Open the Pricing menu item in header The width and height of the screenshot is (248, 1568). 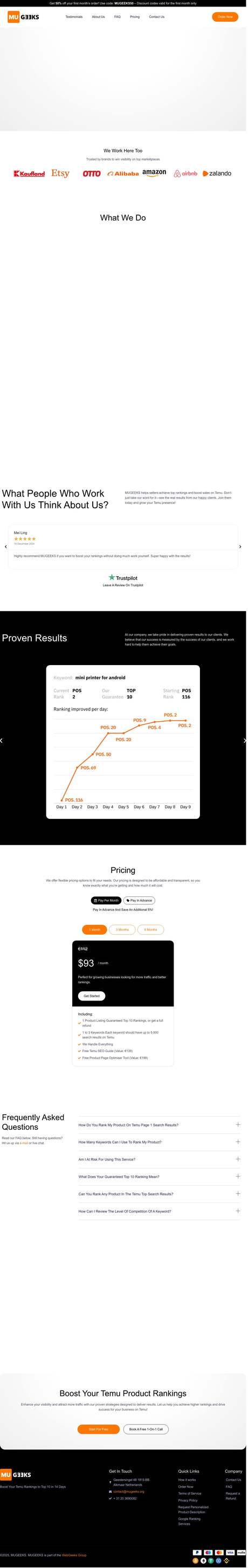click(135, 17)
